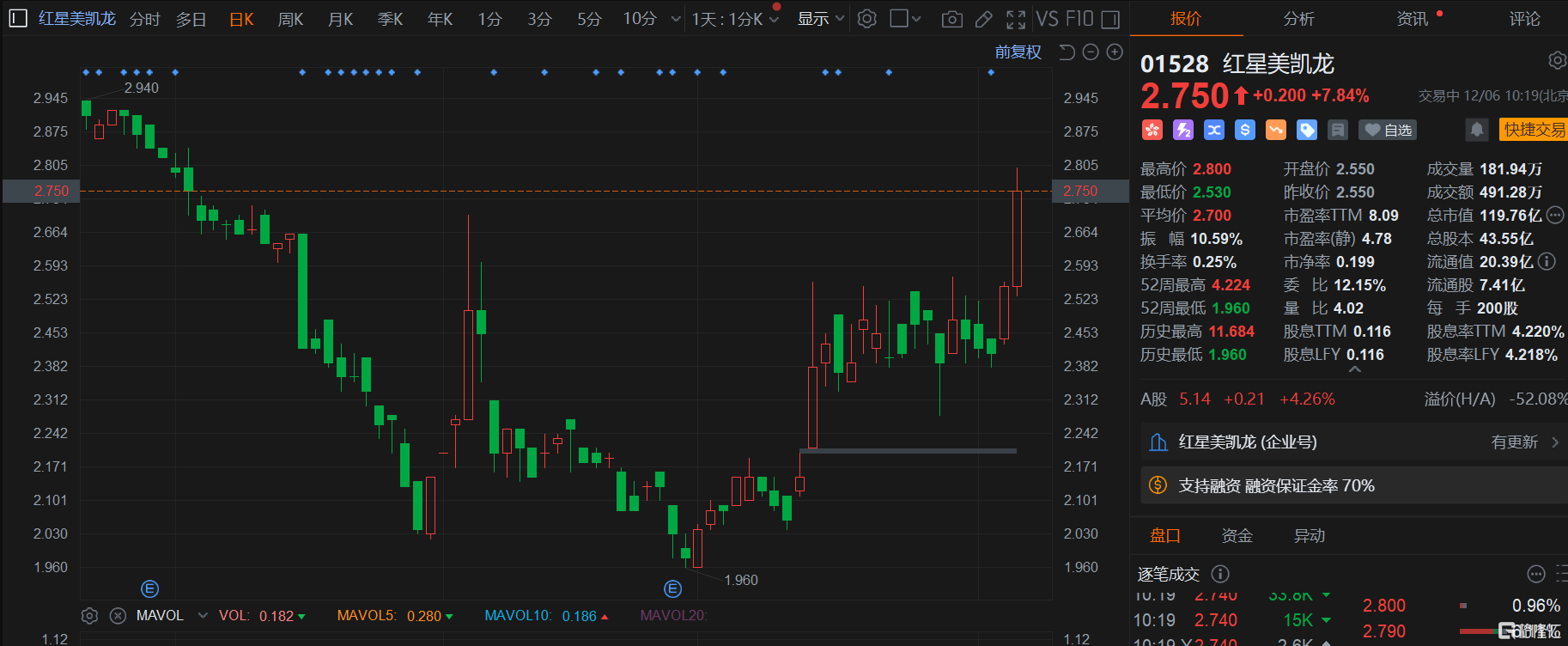The height and width of the screenshot is (646, 1568).
Task: Select 周K weekly candlestick
Action: click(291, 19)
